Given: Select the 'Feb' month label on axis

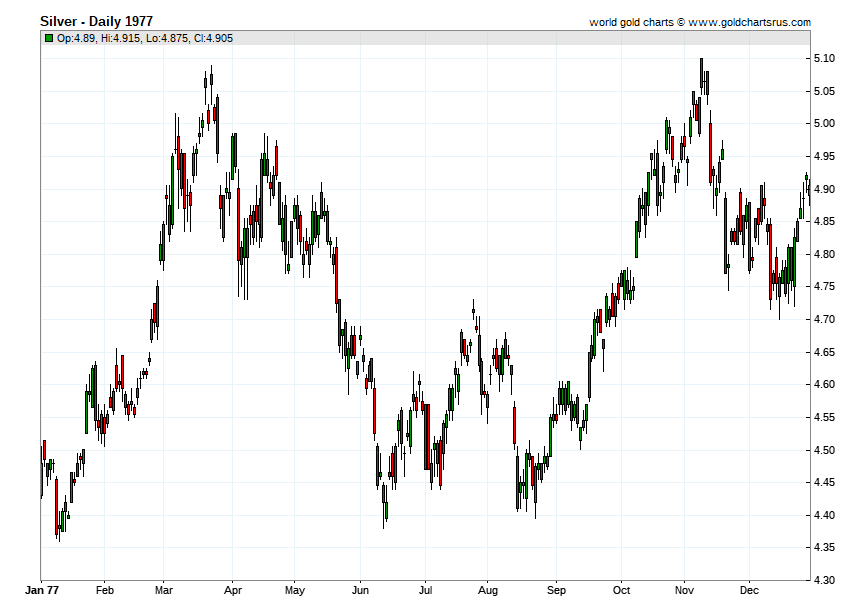Looking at the screenshot, I should (105, 590).
